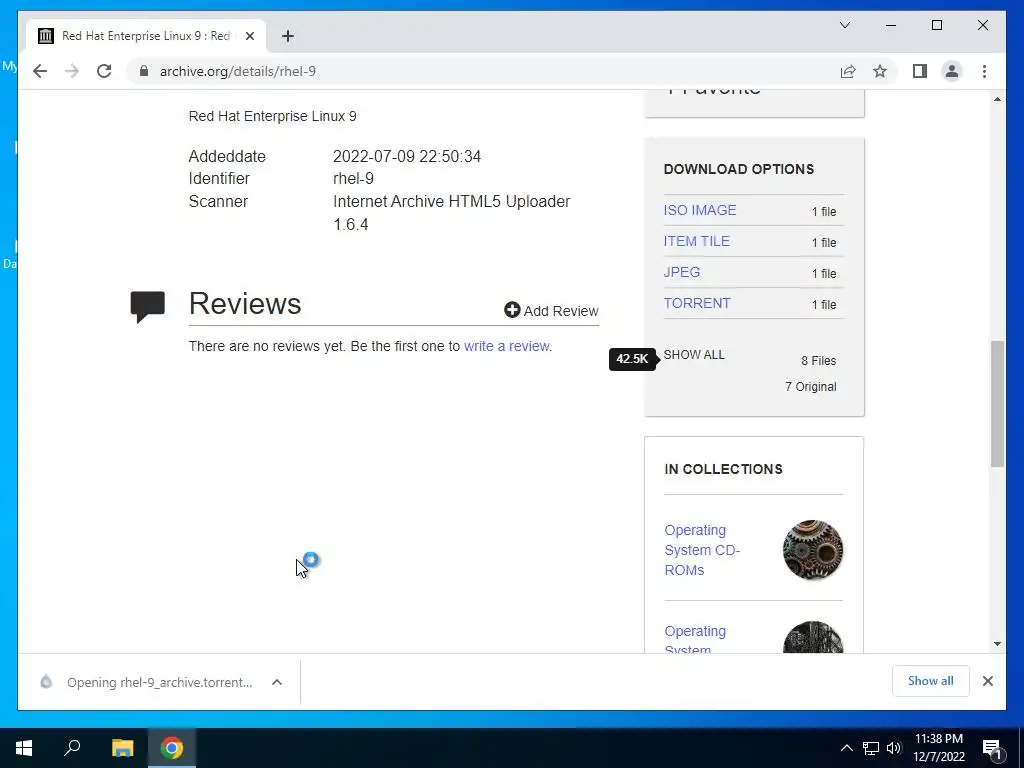Click the Reviews heading

pos(245,304)
